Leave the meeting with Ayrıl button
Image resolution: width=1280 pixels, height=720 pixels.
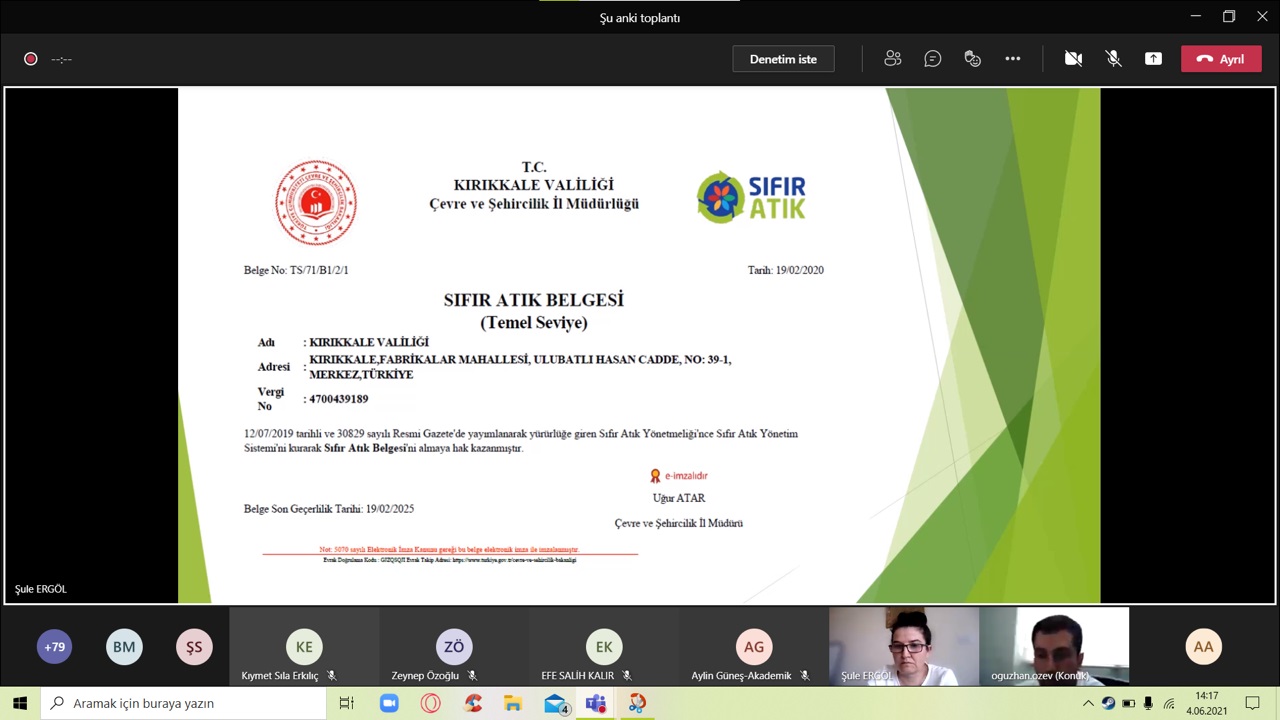point(1221,59)
